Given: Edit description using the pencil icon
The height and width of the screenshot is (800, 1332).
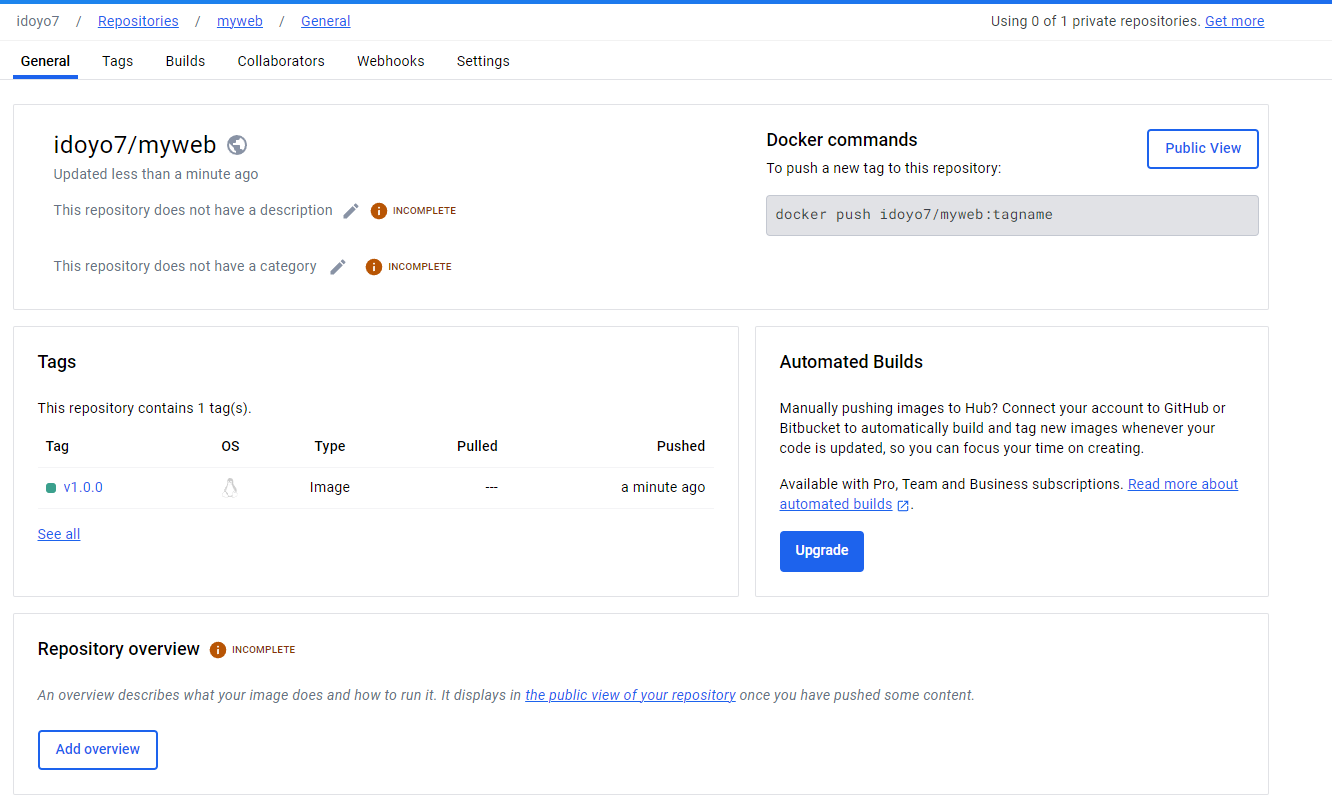Looking at the screenshot, I should click(351, 211).
